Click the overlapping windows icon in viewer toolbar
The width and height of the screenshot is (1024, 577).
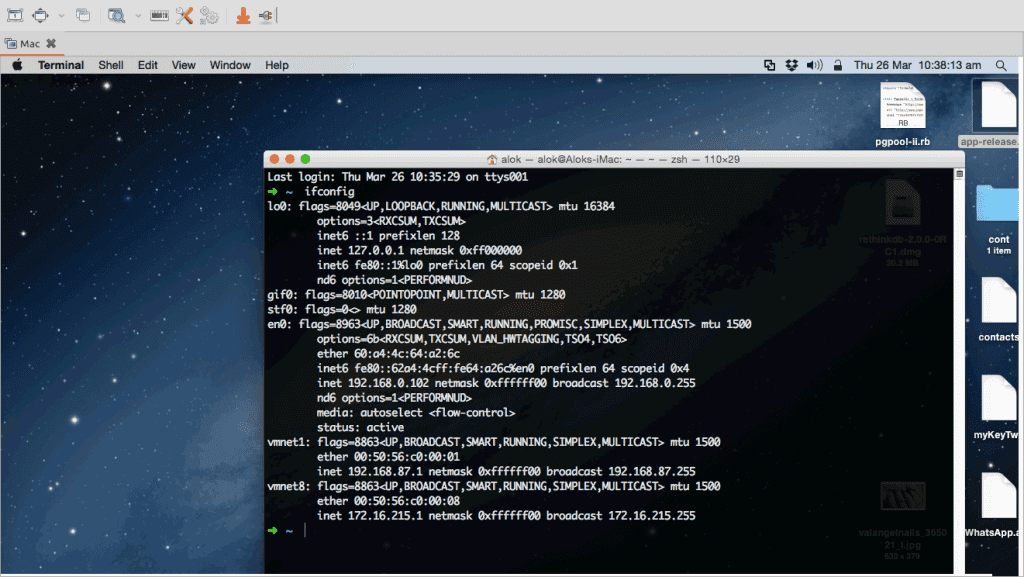(x=83, y=15)
